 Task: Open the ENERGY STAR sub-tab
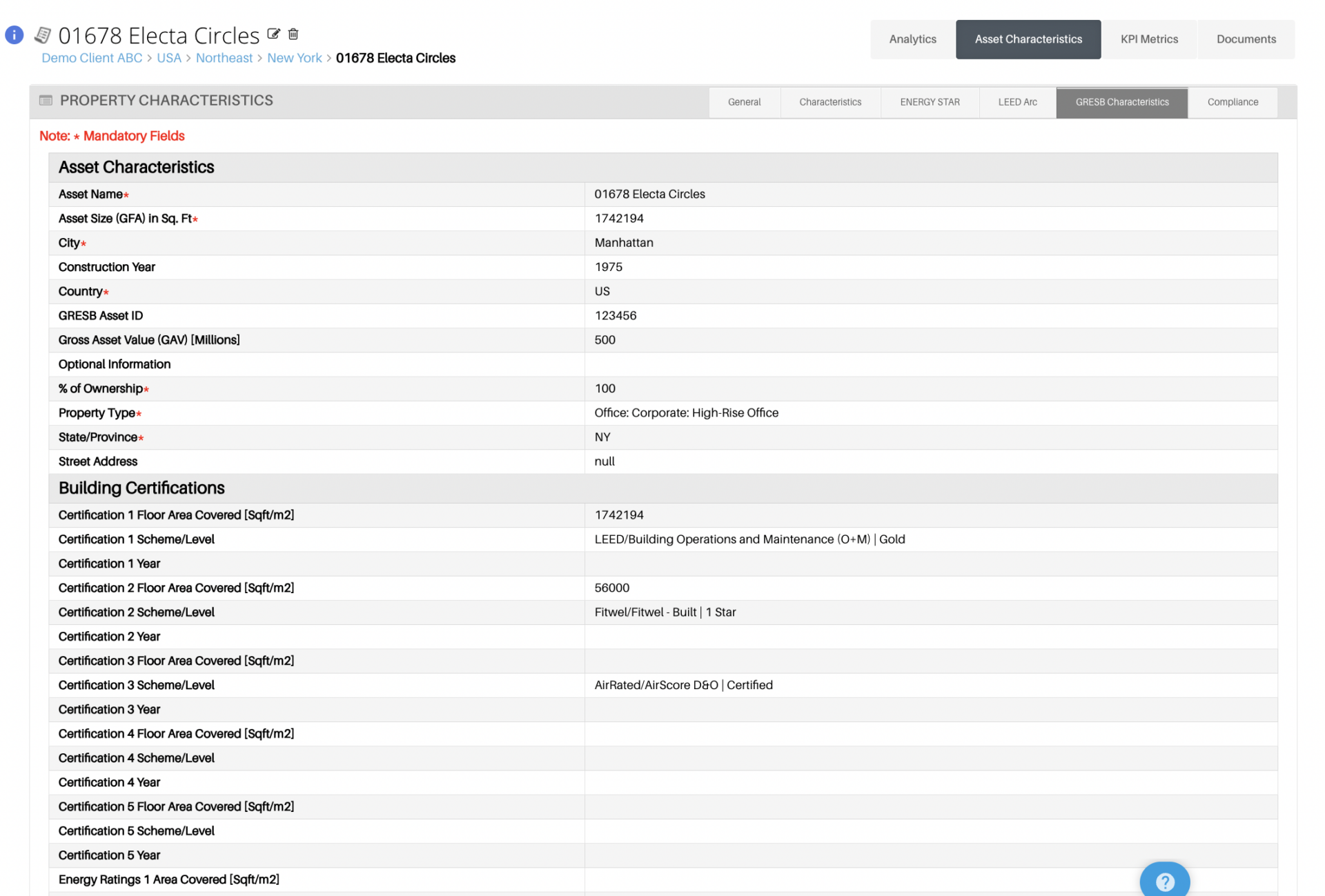[929, 102]
